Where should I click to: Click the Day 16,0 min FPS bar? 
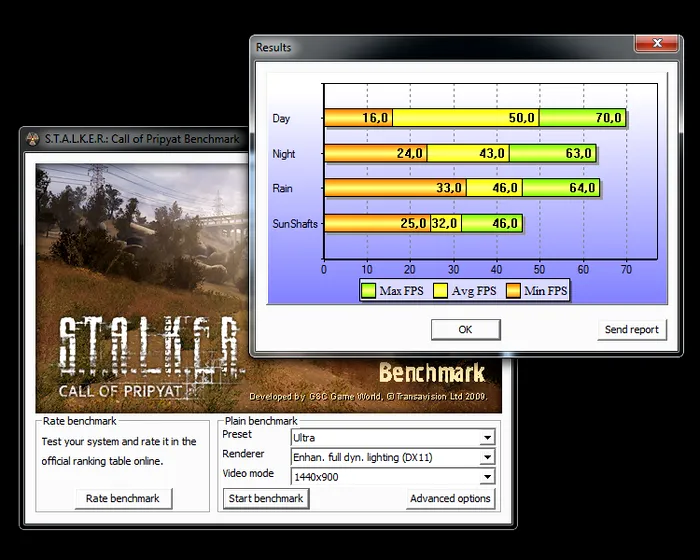[x=358, y=118]
